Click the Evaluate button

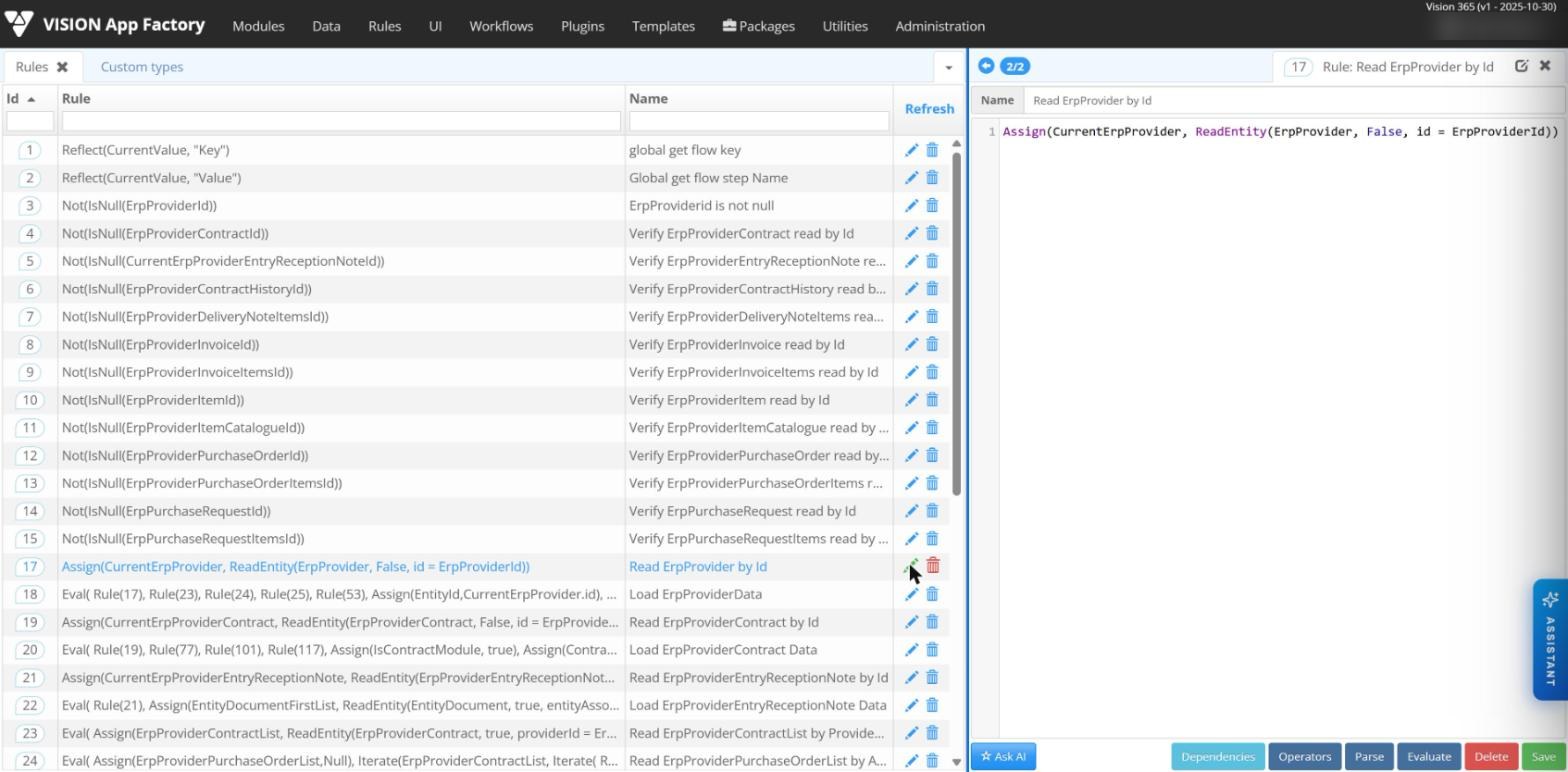[1429, 756]
